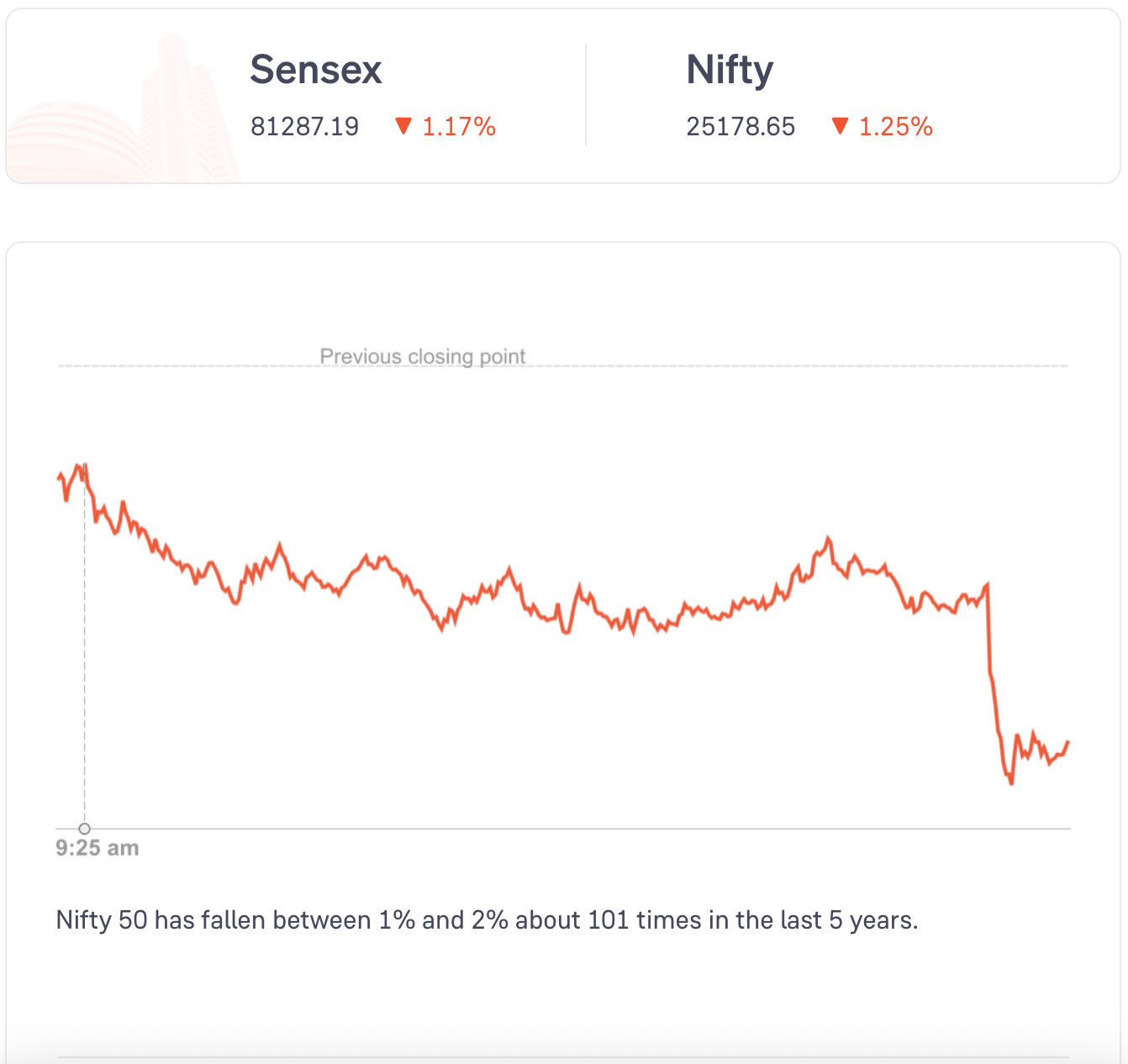
Task: Click the Nifty 1.25% change figure
Action: [x=896, y=127]
